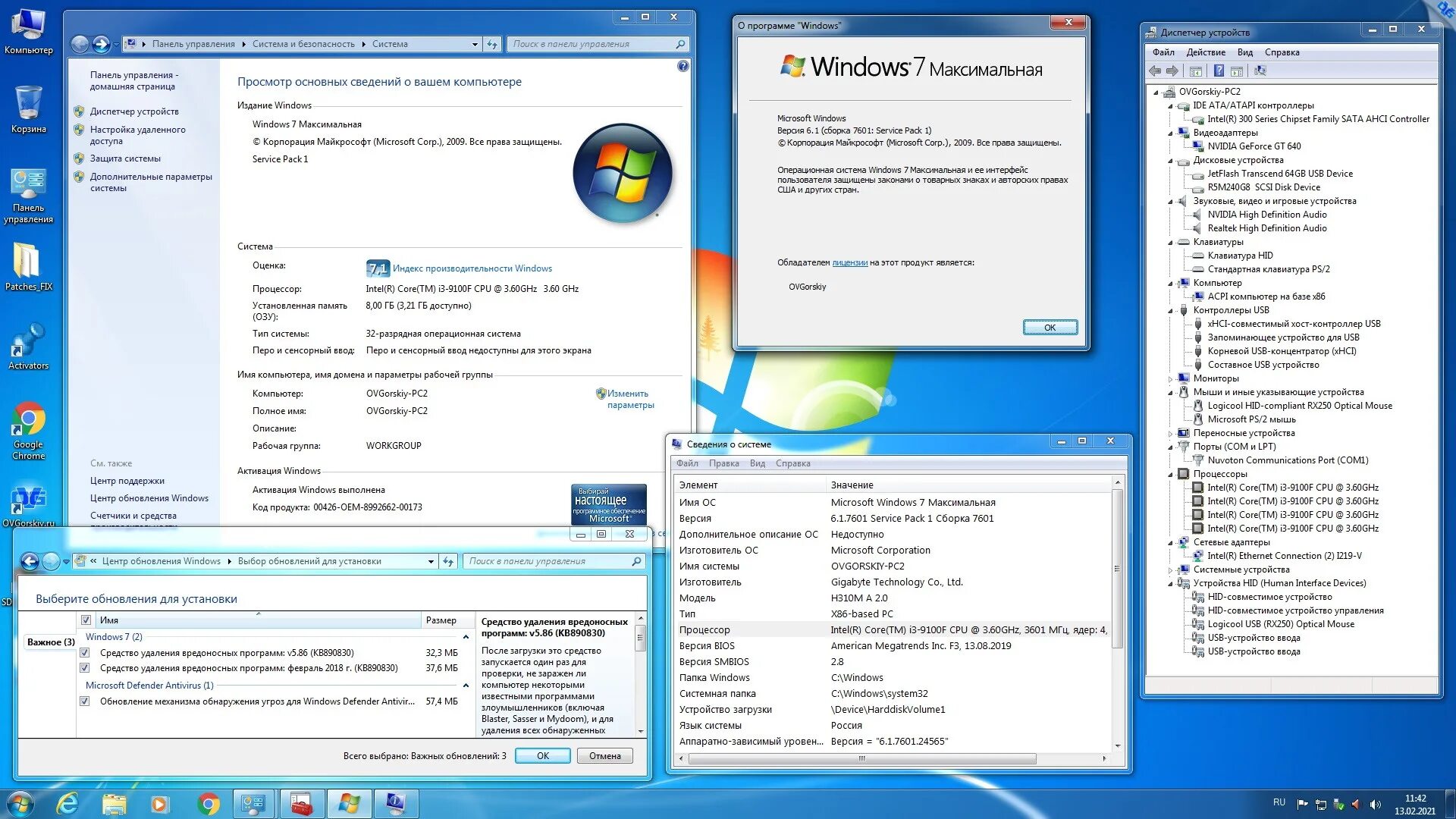Viewport: 1456px width, 819px height.
Task: Collapse the Процессоры node in Device Manager
Action: tap(1171, 475)
